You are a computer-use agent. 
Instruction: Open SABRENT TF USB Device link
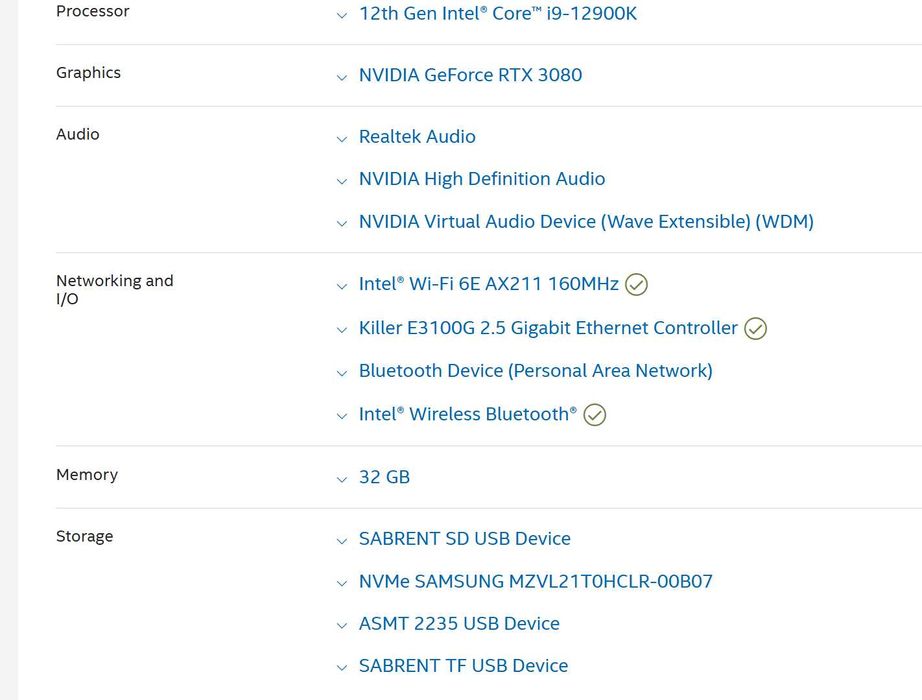[x=463, y=666]
